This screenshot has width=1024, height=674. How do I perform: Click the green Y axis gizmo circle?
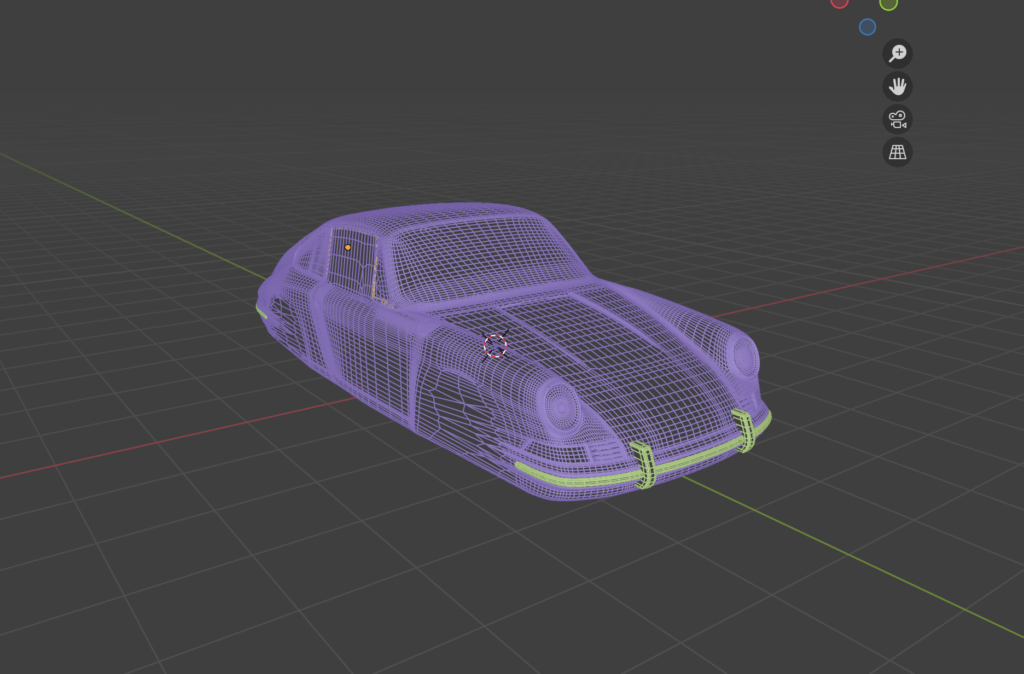[888, 3]
